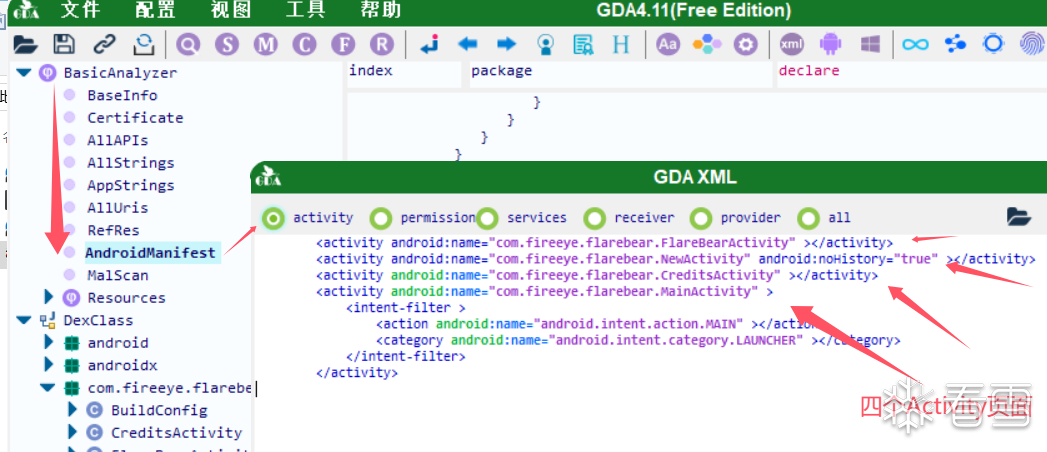The image size is (1047, 452).
Task: Click the FlareBearActivity manifest line
Action: (x=604, y=242)
